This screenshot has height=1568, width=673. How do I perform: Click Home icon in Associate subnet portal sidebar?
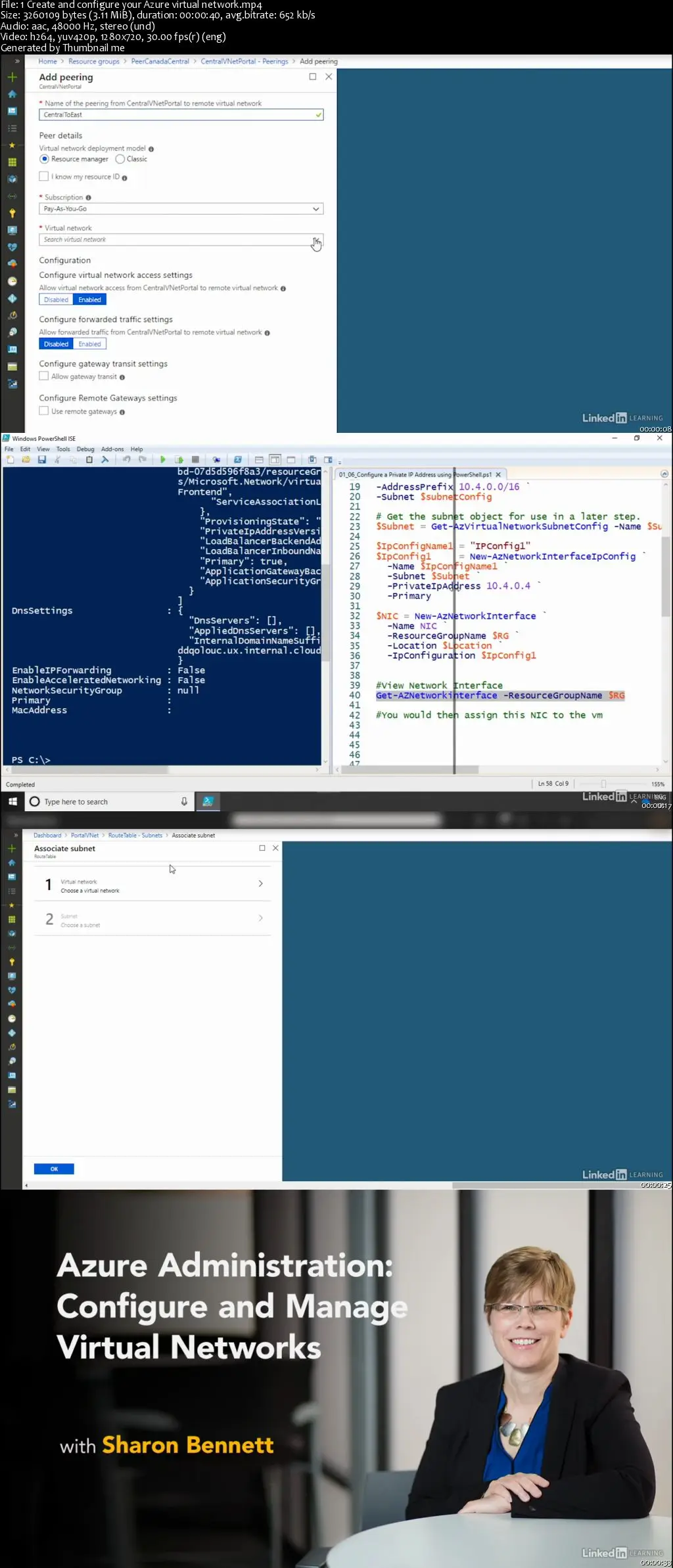coord(12,863)
